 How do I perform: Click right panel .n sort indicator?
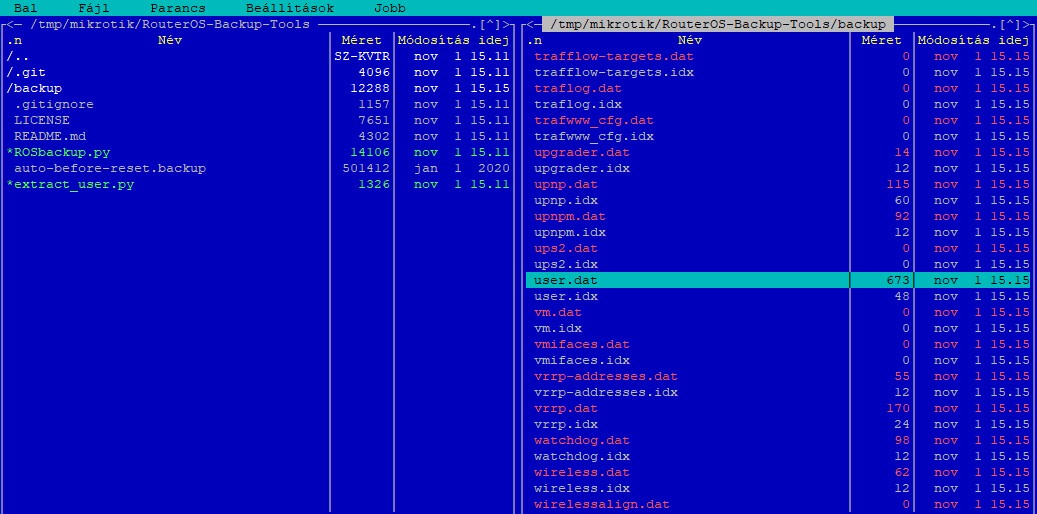[x=534, y=40]
